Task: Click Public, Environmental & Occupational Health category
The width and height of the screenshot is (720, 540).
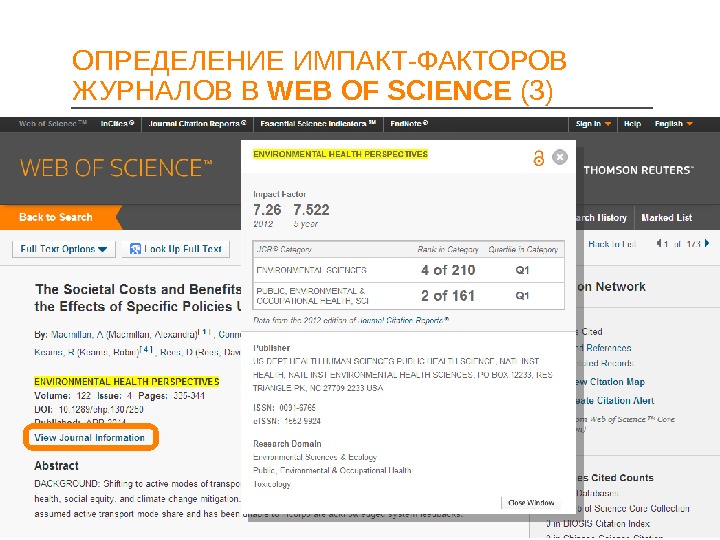Action: click(312, 296)
